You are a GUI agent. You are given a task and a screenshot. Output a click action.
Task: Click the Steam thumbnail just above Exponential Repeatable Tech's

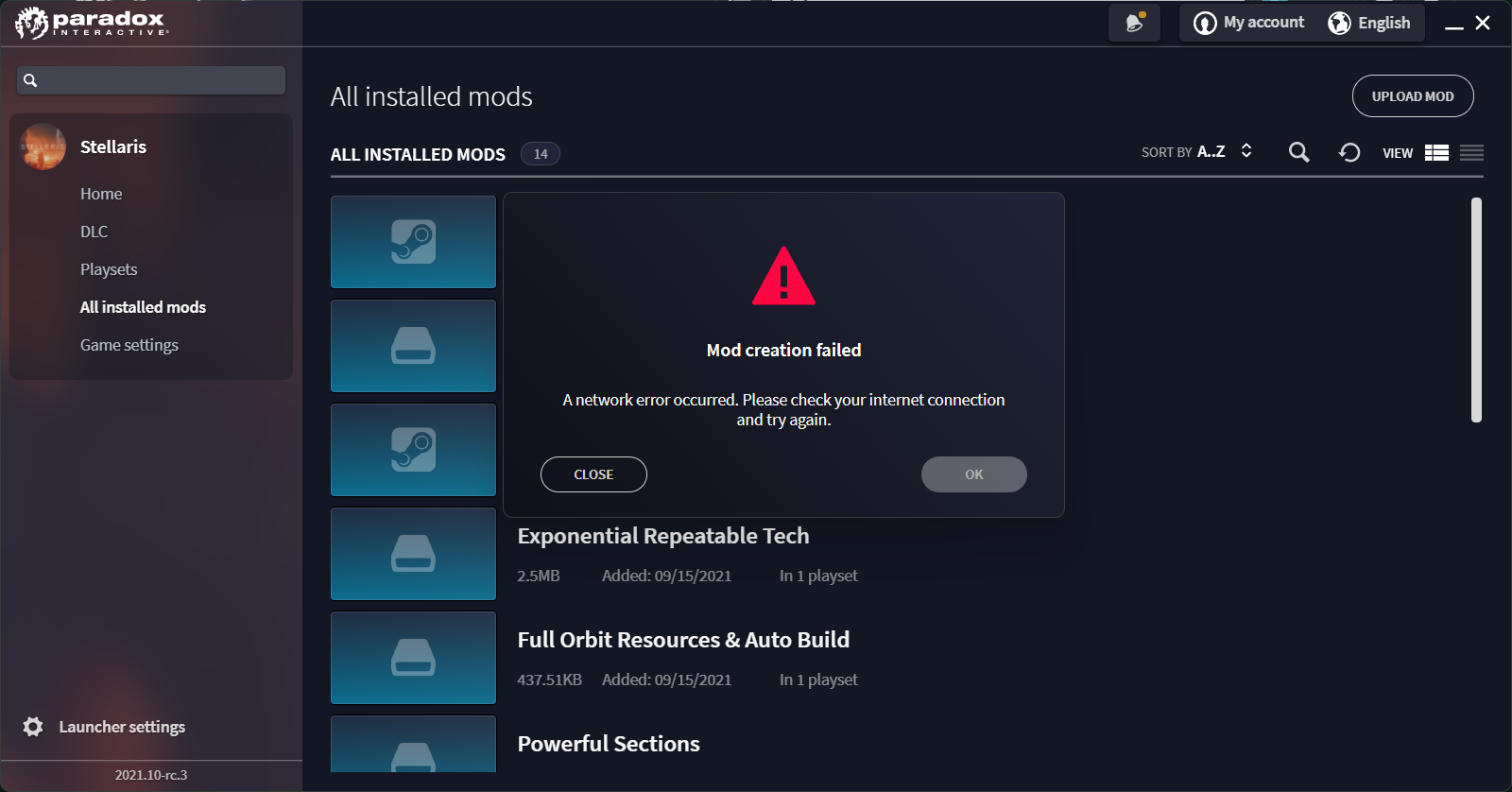413,450
